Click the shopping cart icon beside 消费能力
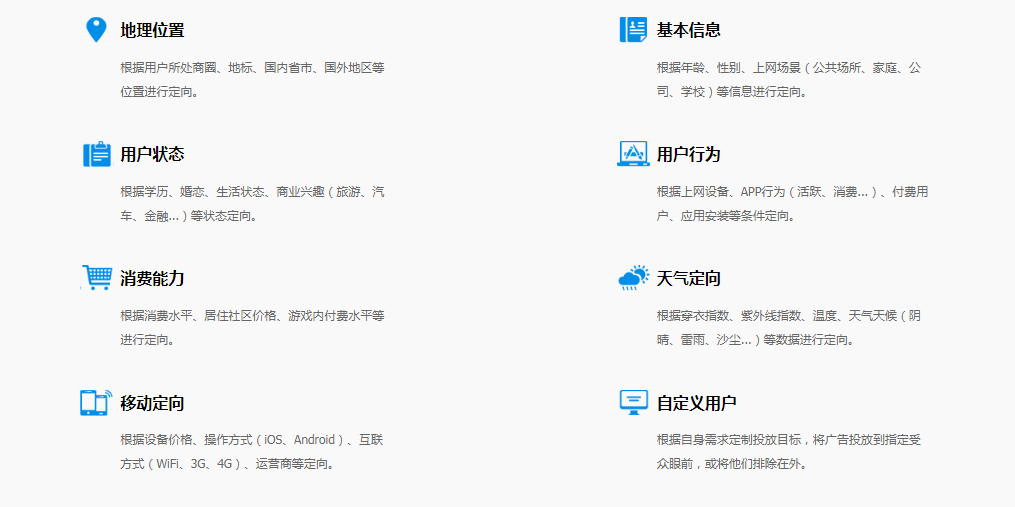This screenshot has width=1015, height=507. pos(96,278)
